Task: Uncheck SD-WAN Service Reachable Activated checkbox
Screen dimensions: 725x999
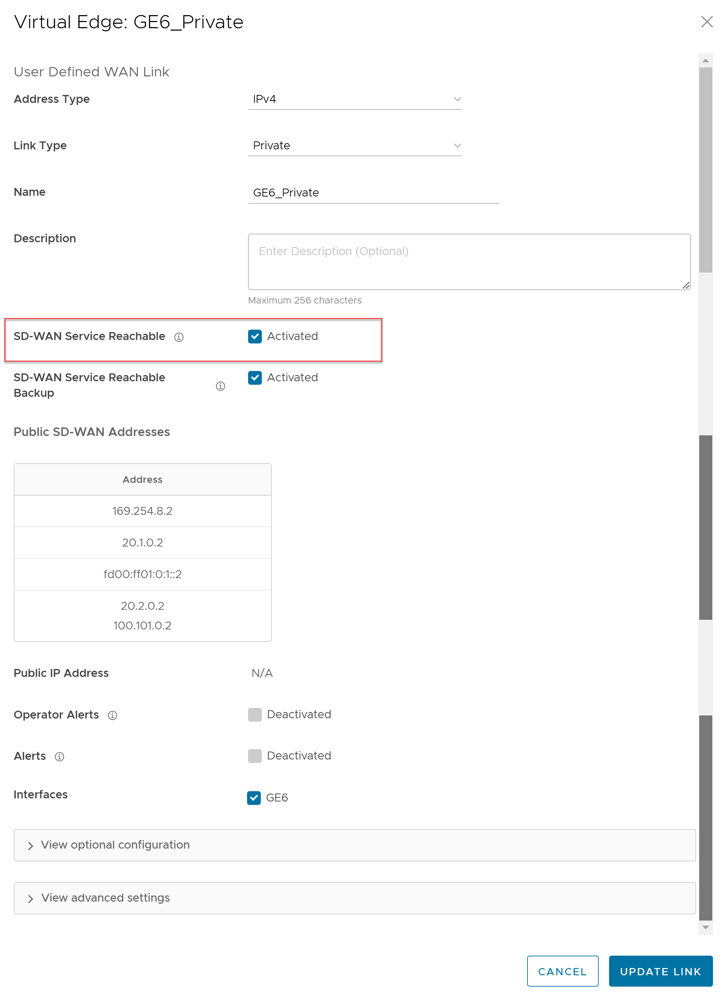Action: 255,337
